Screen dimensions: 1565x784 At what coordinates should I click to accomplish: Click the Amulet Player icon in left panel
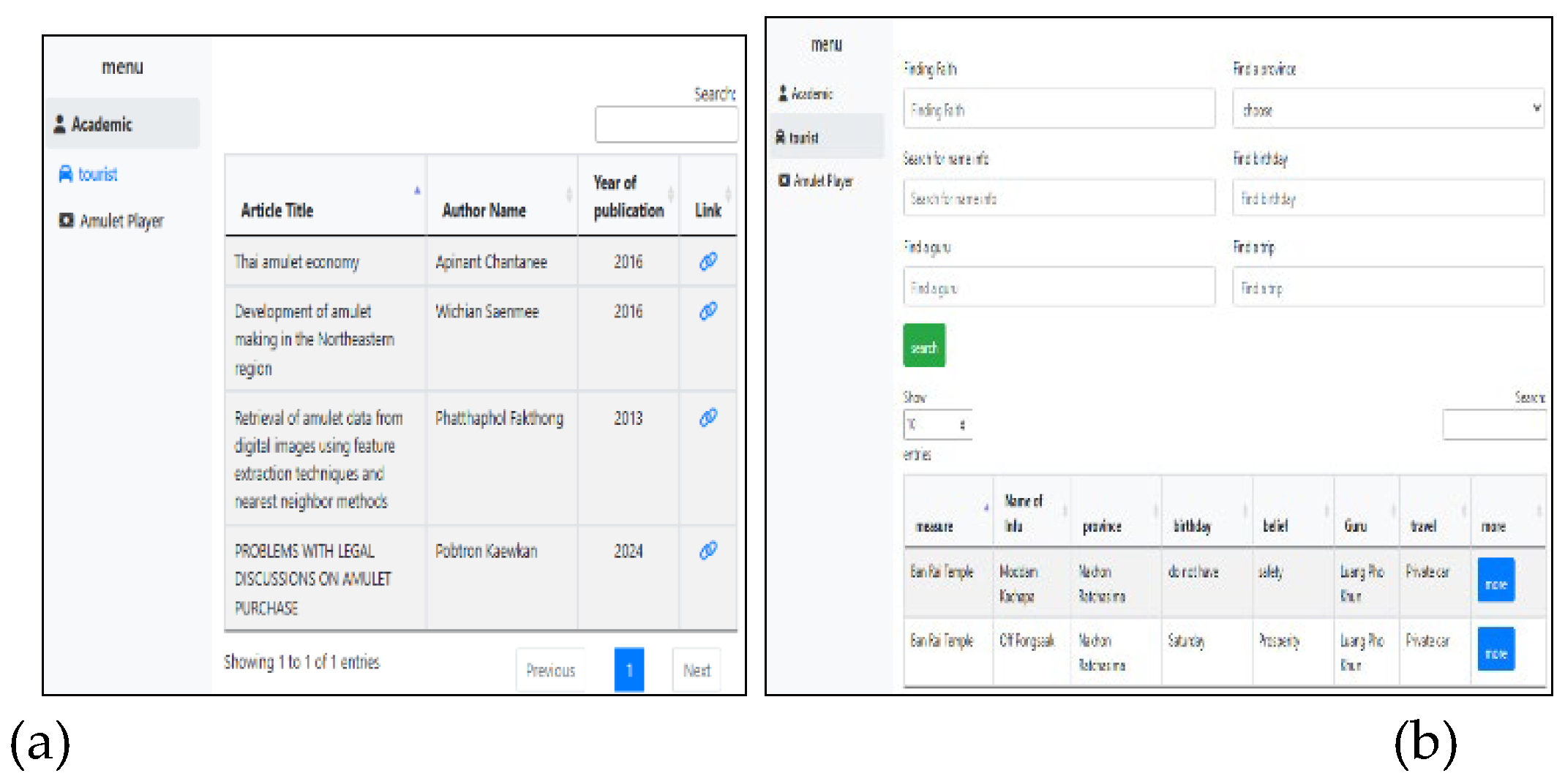66,220
